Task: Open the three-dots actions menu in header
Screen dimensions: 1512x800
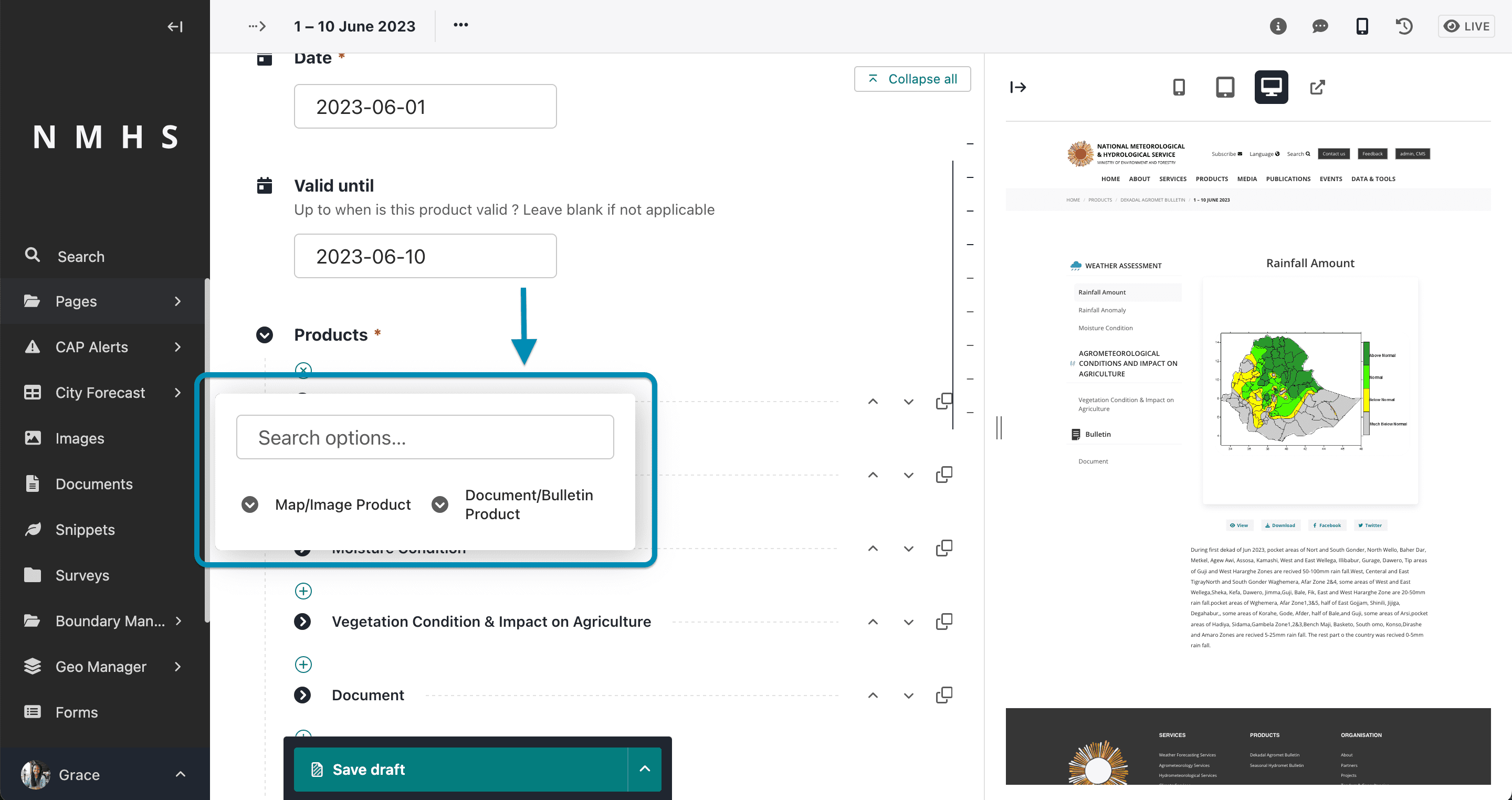Action: (461, 25)
